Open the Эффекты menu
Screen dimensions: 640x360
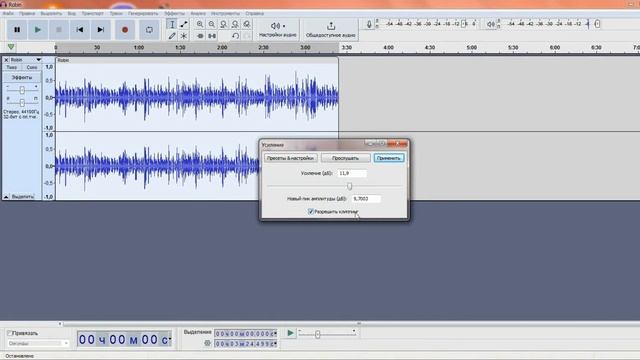coord(174,13)
